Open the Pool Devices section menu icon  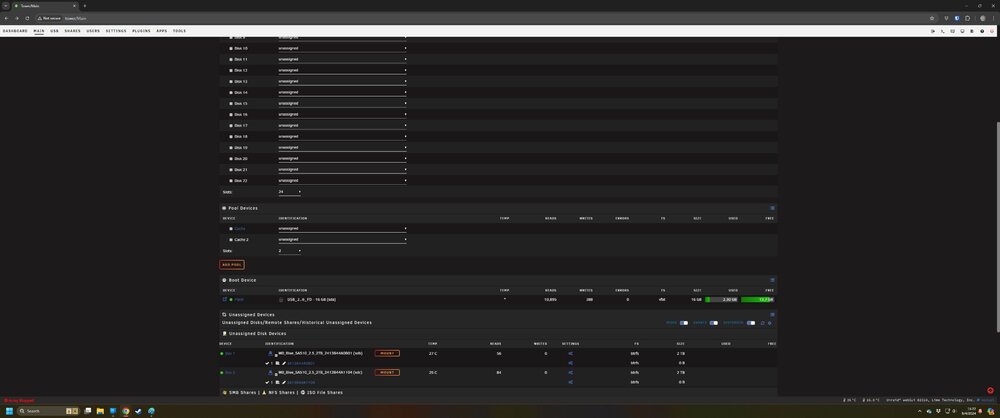[772, 208]
